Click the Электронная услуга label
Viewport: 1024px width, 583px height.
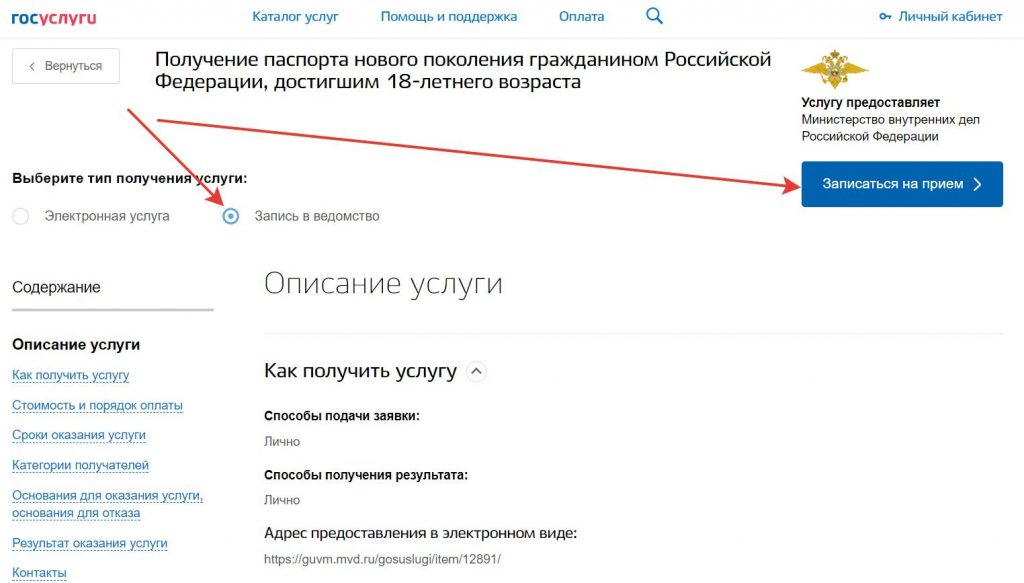pyautogui.click(x=107, y=216)
